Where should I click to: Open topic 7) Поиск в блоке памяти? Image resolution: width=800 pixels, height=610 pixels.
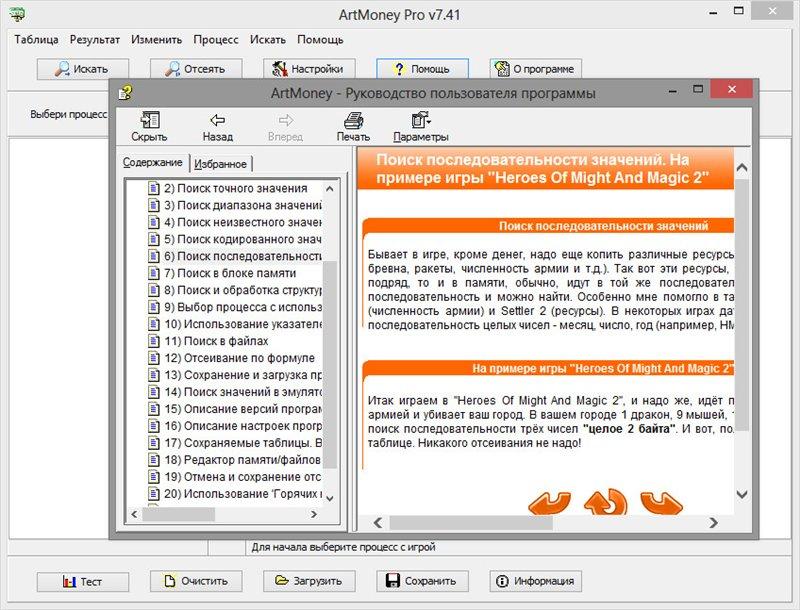pyautogui.click(x=230, y=273)
